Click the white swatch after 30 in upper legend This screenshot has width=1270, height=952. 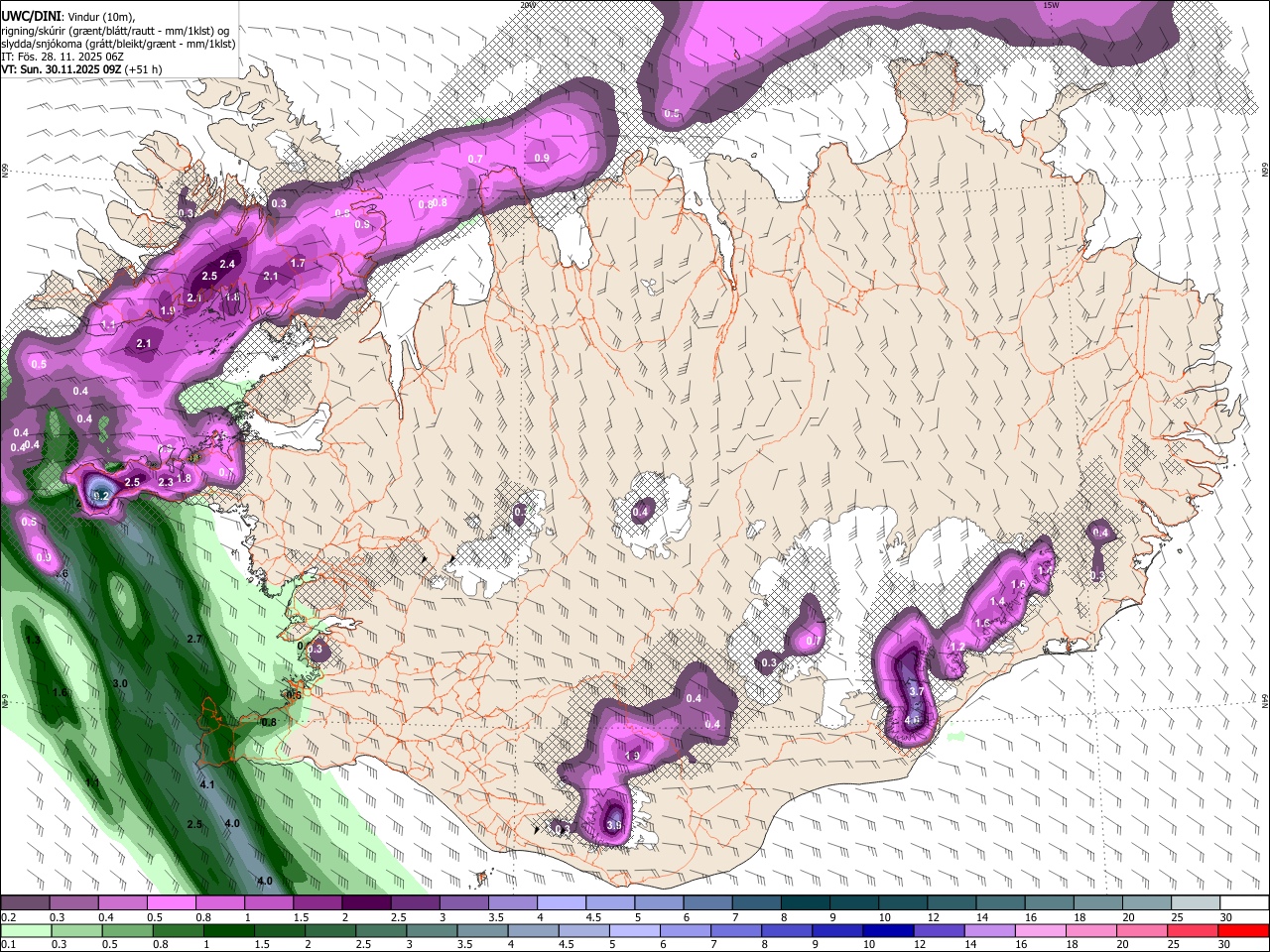[1242, 902]
